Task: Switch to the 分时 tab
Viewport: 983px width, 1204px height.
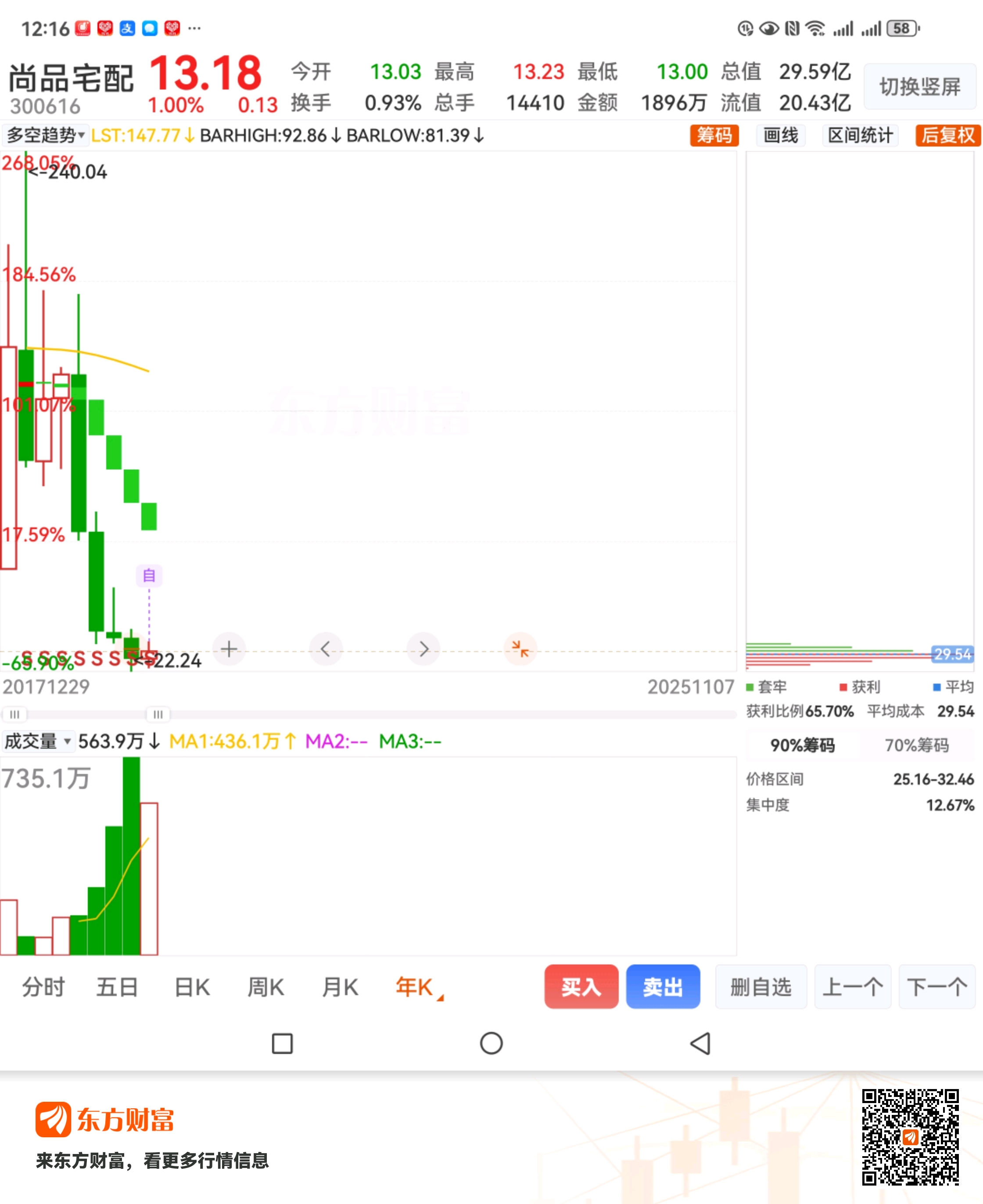Action: tap(43, 987)
